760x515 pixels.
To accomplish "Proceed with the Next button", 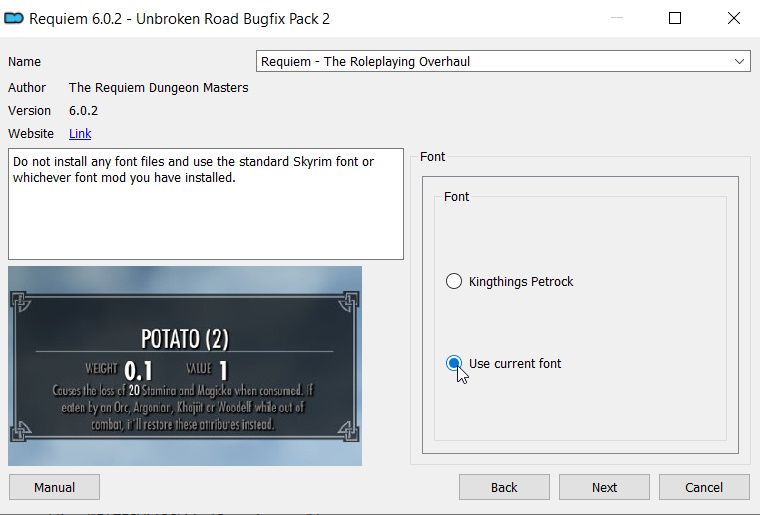I will (604, 487).
